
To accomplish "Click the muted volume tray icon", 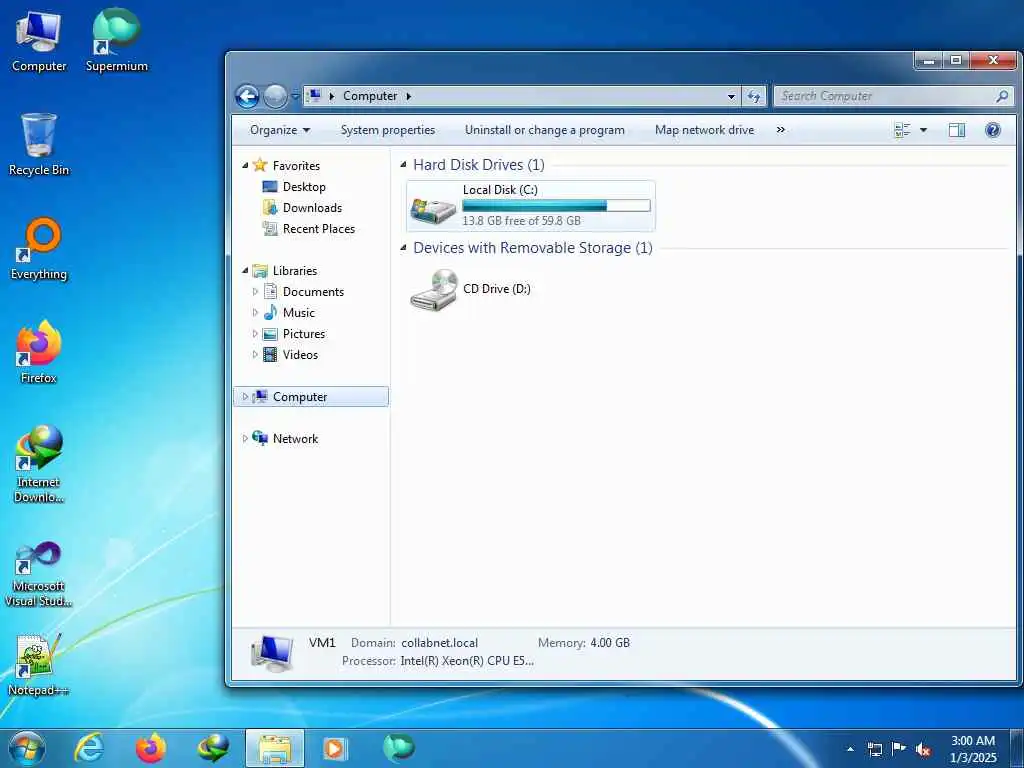I will 923,749.
